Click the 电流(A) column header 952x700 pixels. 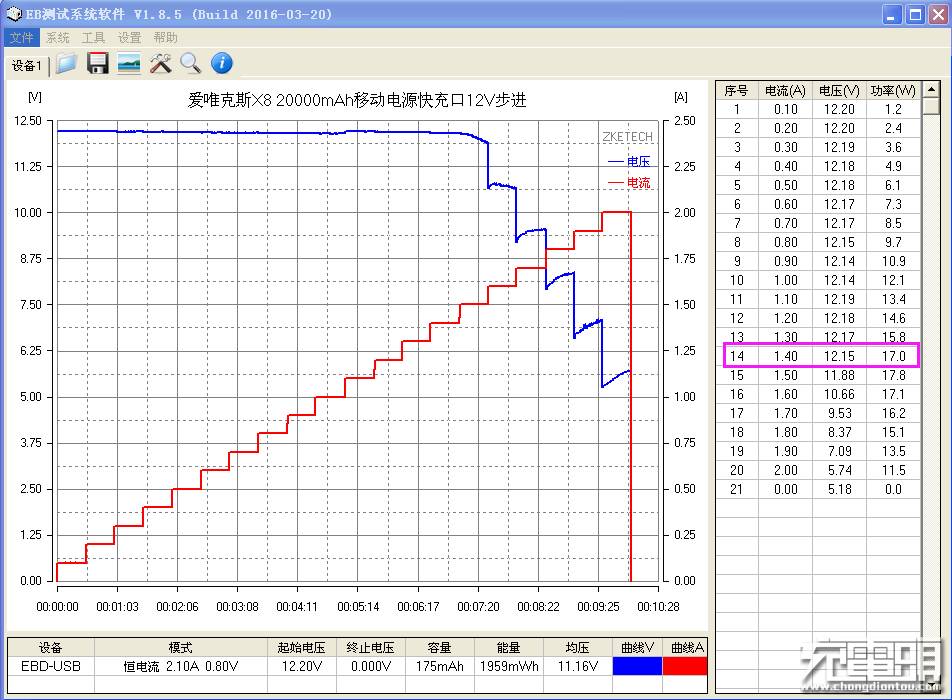click(x=785, y=90)
